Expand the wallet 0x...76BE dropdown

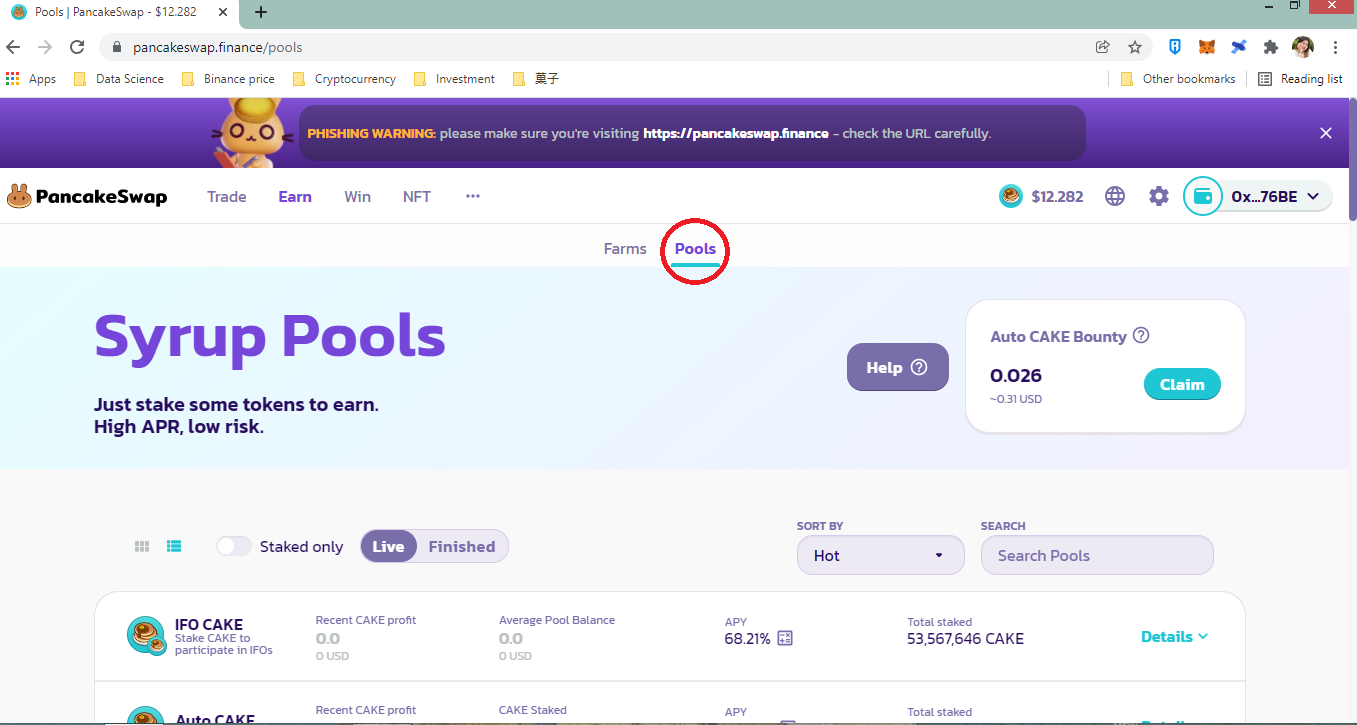(1312, 197)
